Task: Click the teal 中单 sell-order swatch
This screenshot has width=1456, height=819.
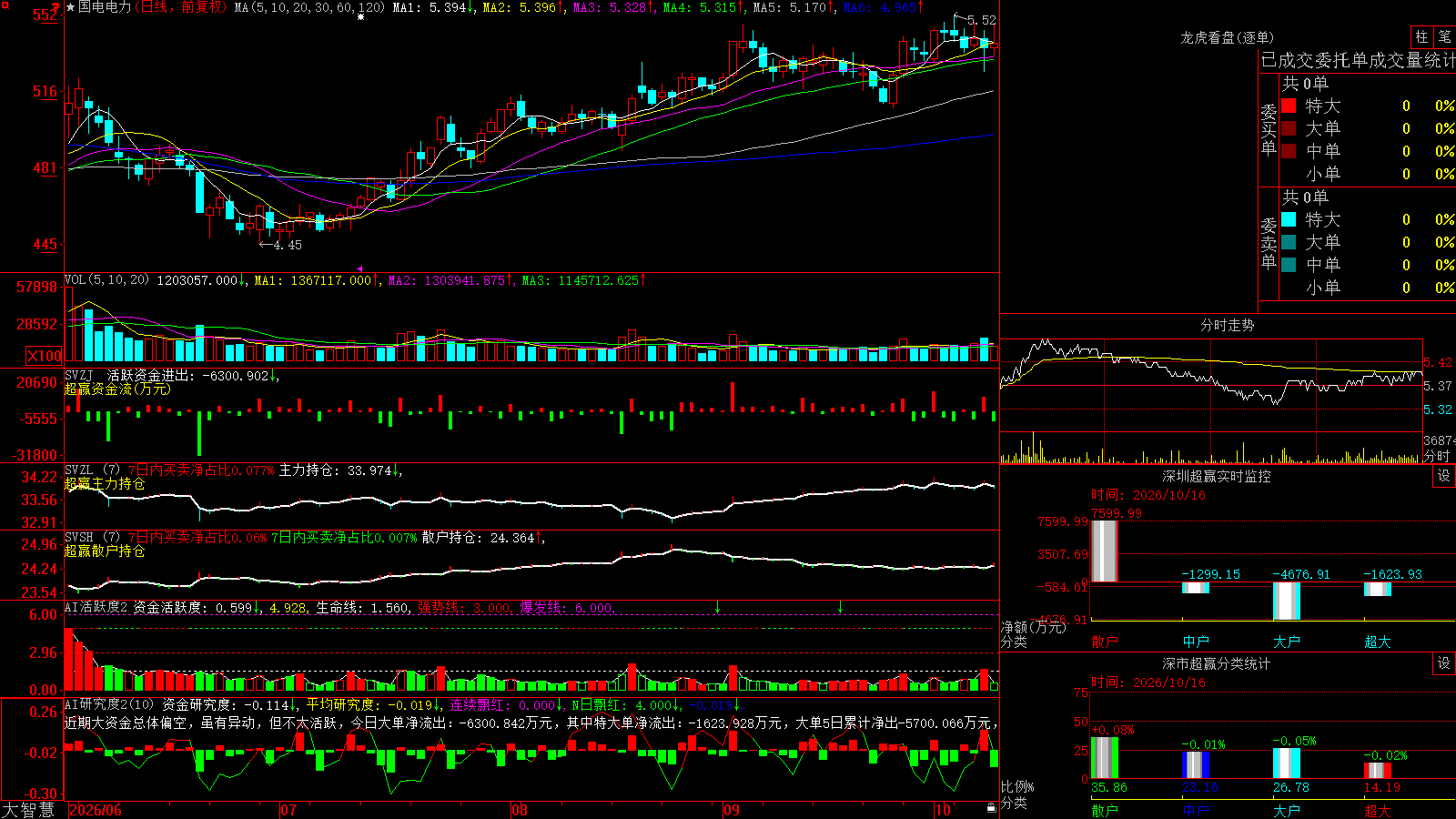Action: 1289,265
